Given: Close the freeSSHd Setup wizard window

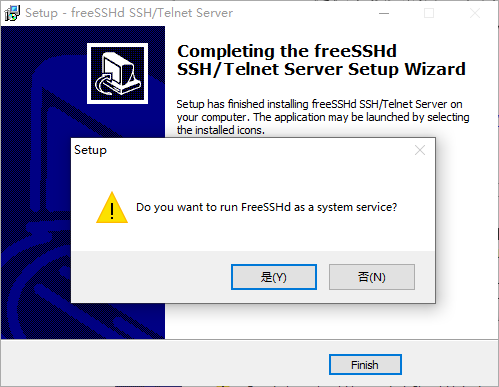Looking at the screenshot, I should pos(475,13).
